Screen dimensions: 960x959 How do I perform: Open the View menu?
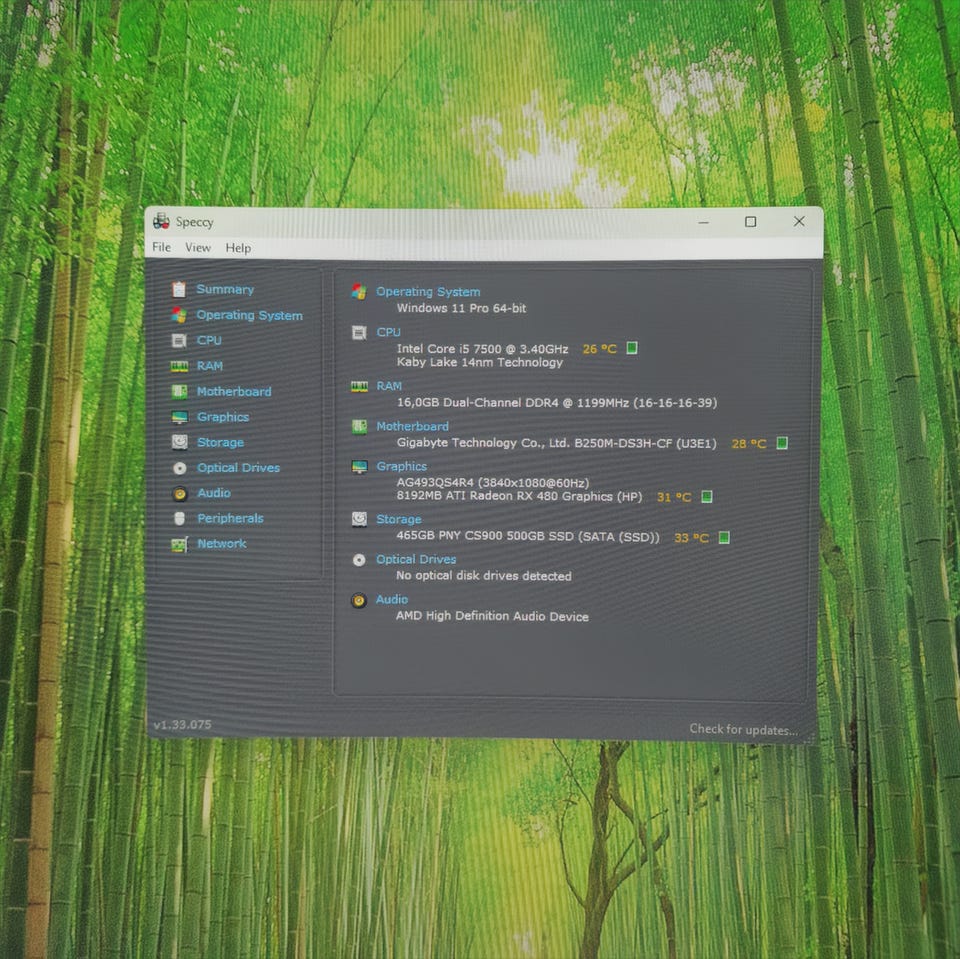[198, 247]
